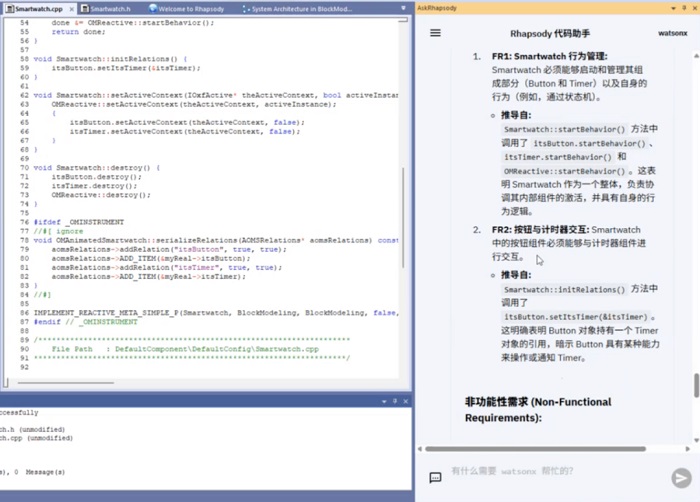Viewport: 700px width, 502px height.
Task: Click the chat panel vertical scrollbar thumb
Action: (x=696, y=385)
